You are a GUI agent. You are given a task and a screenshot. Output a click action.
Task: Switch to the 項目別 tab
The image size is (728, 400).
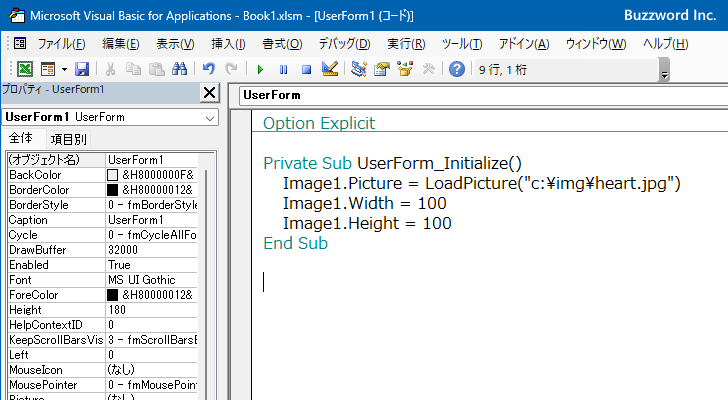69,139
